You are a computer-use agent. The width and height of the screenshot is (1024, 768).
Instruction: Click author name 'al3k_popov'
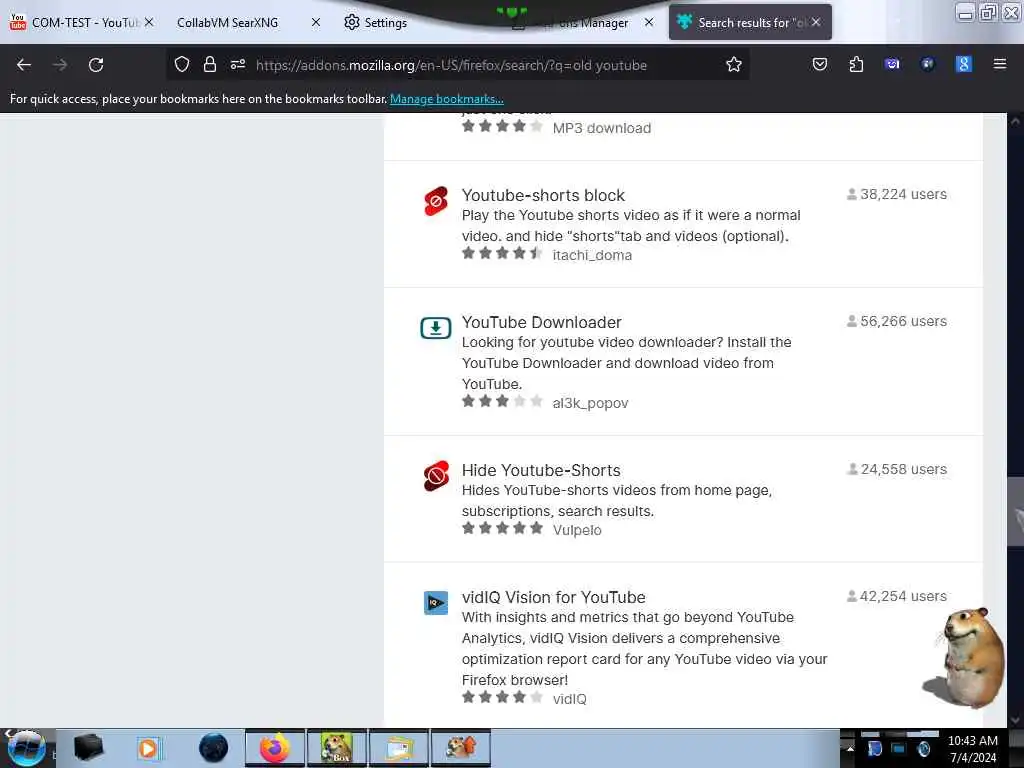590,403
